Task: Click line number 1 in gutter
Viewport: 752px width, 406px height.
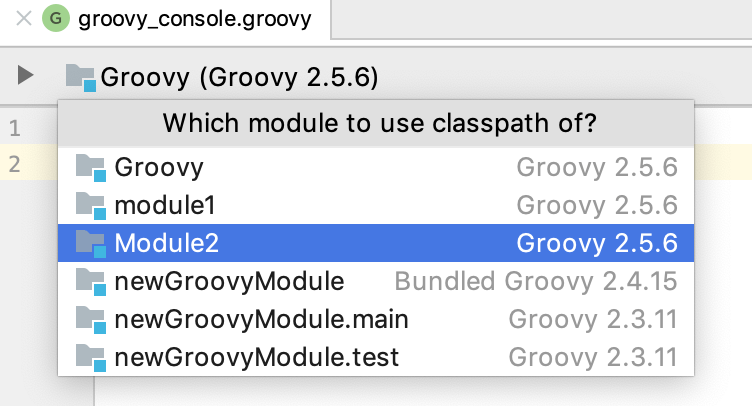Action: coord(14,128)
